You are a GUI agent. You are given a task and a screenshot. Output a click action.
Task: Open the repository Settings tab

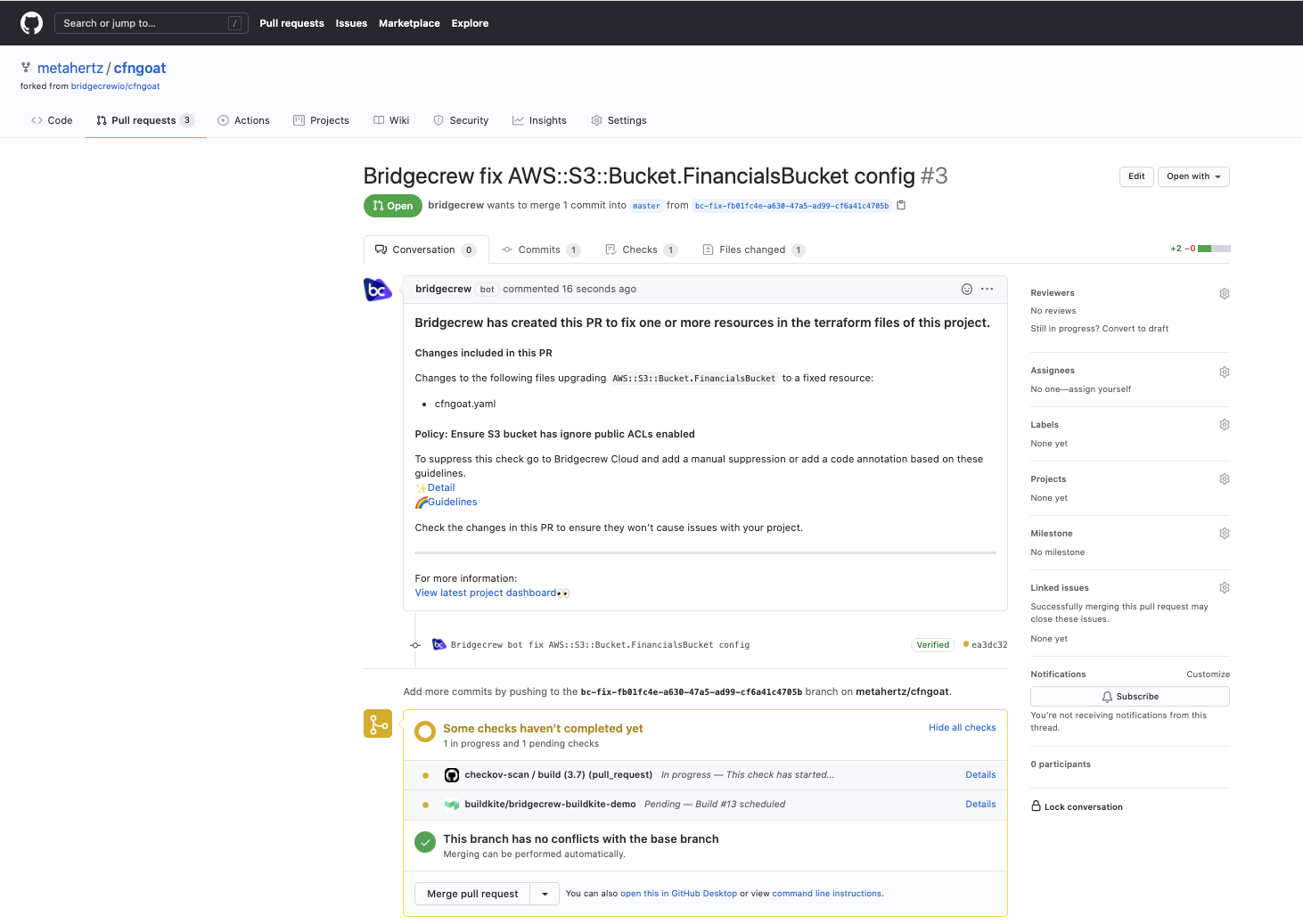(619, 120)
